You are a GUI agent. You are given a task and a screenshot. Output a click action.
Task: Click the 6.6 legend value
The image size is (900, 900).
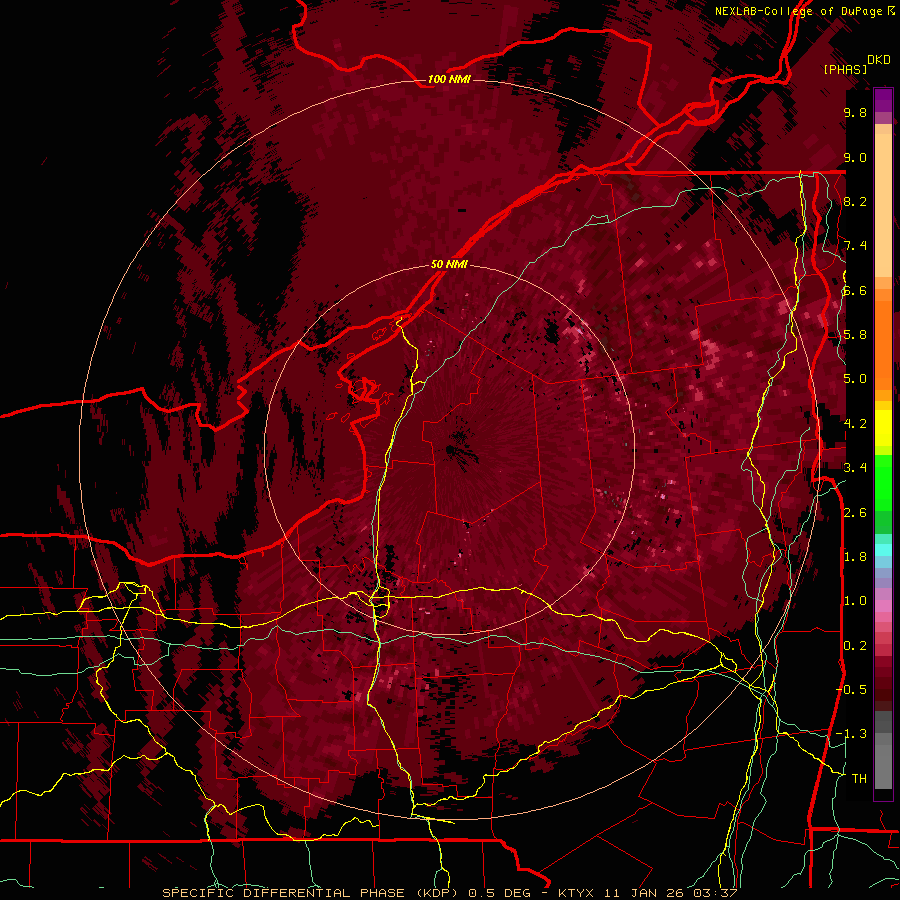click(855, 290)
